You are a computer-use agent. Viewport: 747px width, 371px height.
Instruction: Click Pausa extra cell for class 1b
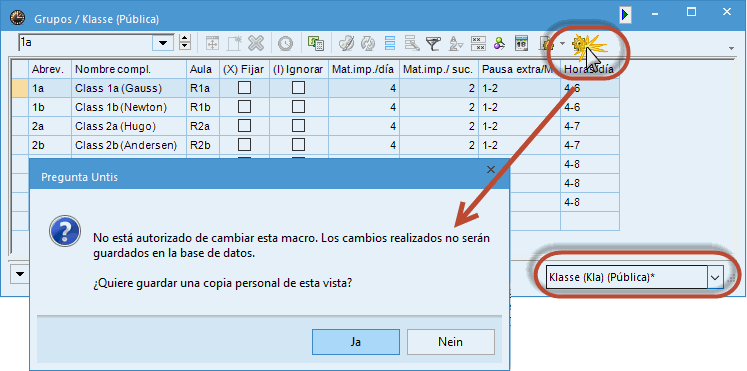pyautogui.click(x=519, y=107)
